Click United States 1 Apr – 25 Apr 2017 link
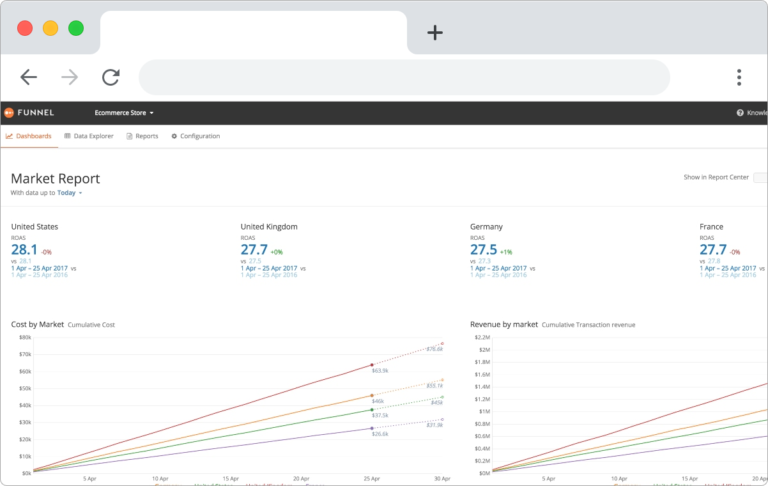The height and width of the screenshot is (486, 768). [39, 268]
